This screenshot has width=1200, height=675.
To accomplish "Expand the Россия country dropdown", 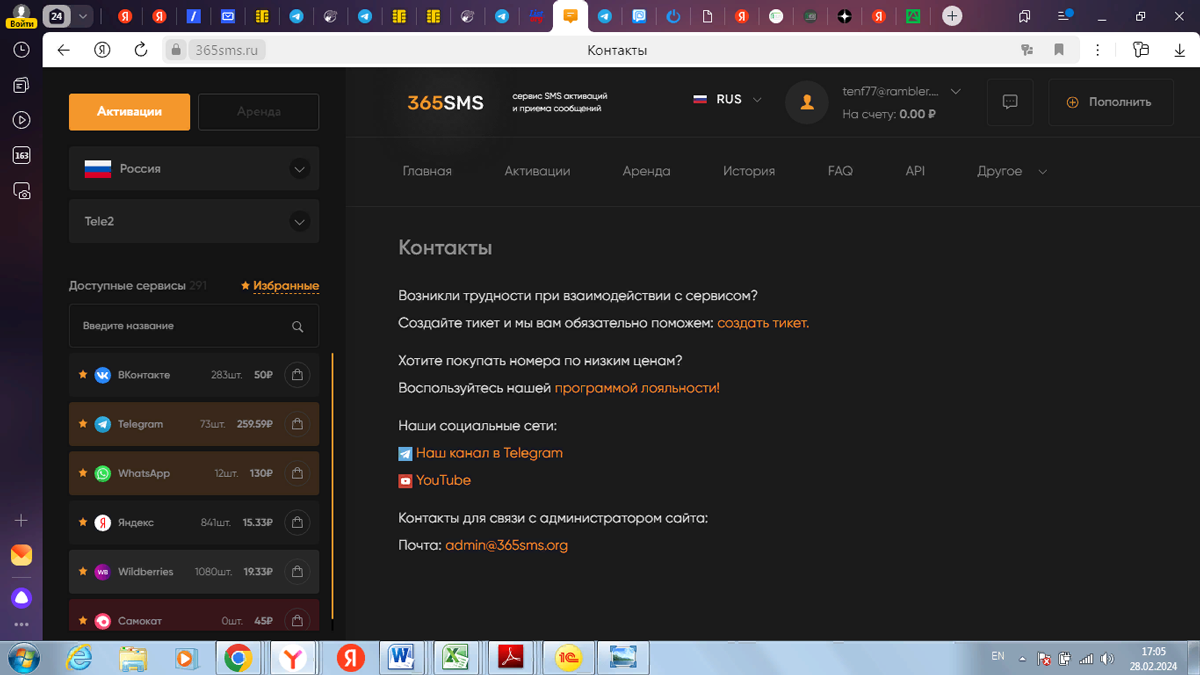I will [194, 169].
